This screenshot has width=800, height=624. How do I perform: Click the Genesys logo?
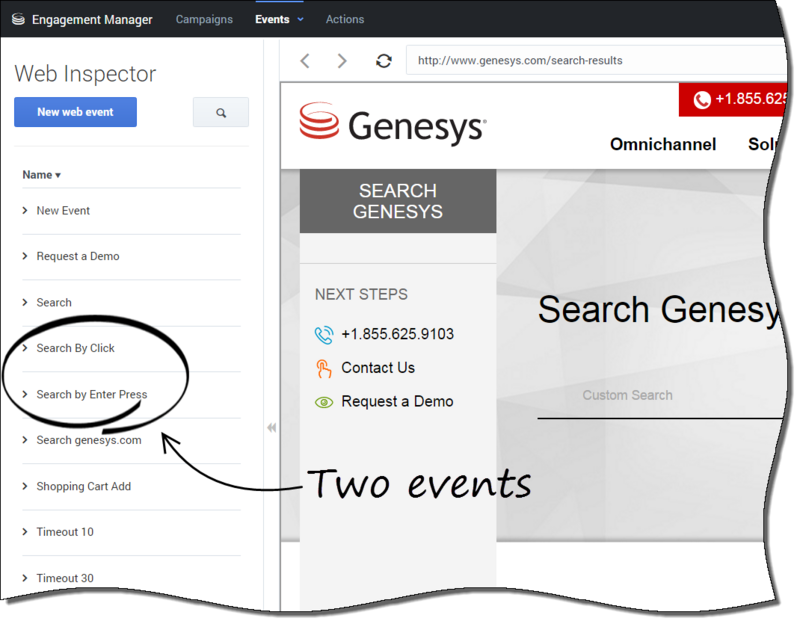392,125
